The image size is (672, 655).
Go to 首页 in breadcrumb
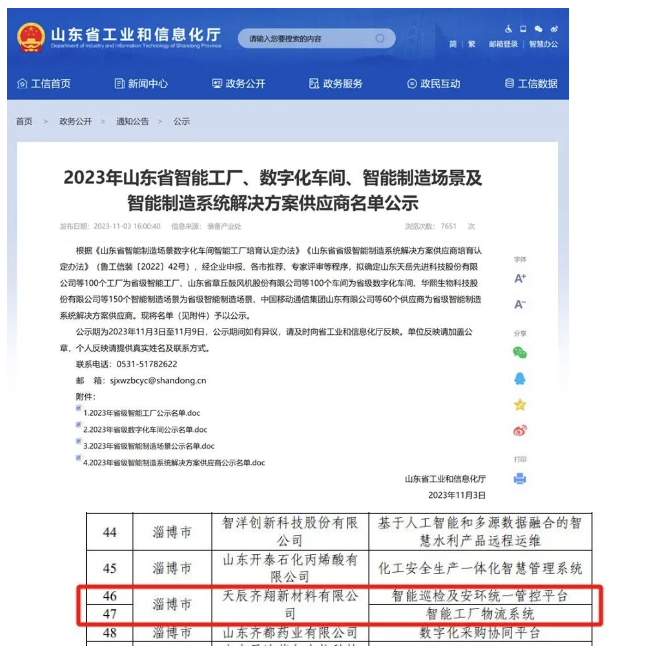coord(24,121)
